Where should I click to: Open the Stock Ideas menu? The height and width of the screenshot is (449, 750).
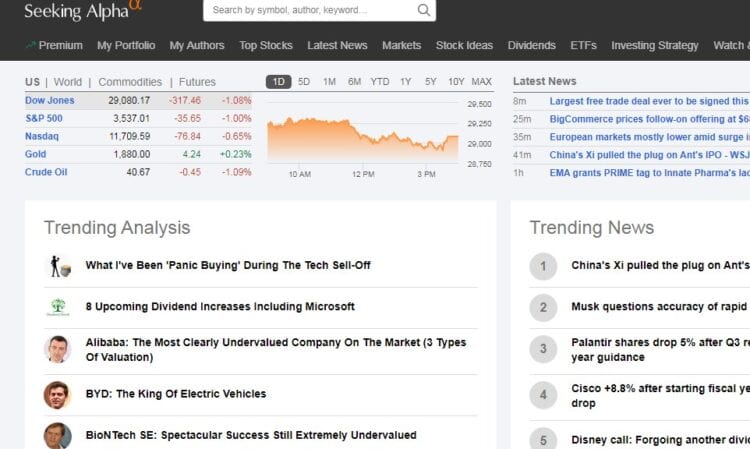pos(464,45)
